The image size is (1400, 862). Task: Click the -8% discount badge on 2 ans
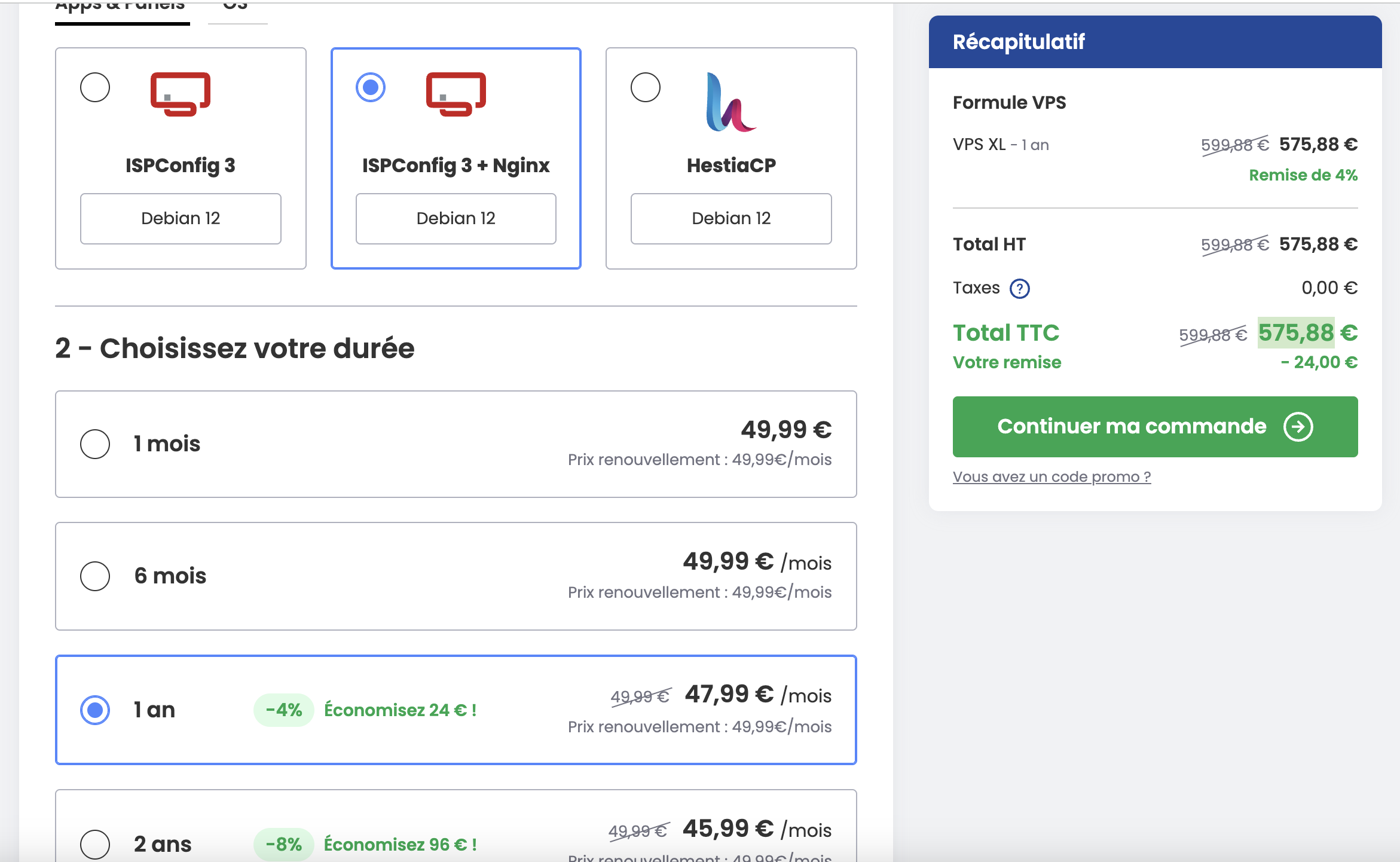click(284, 844)
